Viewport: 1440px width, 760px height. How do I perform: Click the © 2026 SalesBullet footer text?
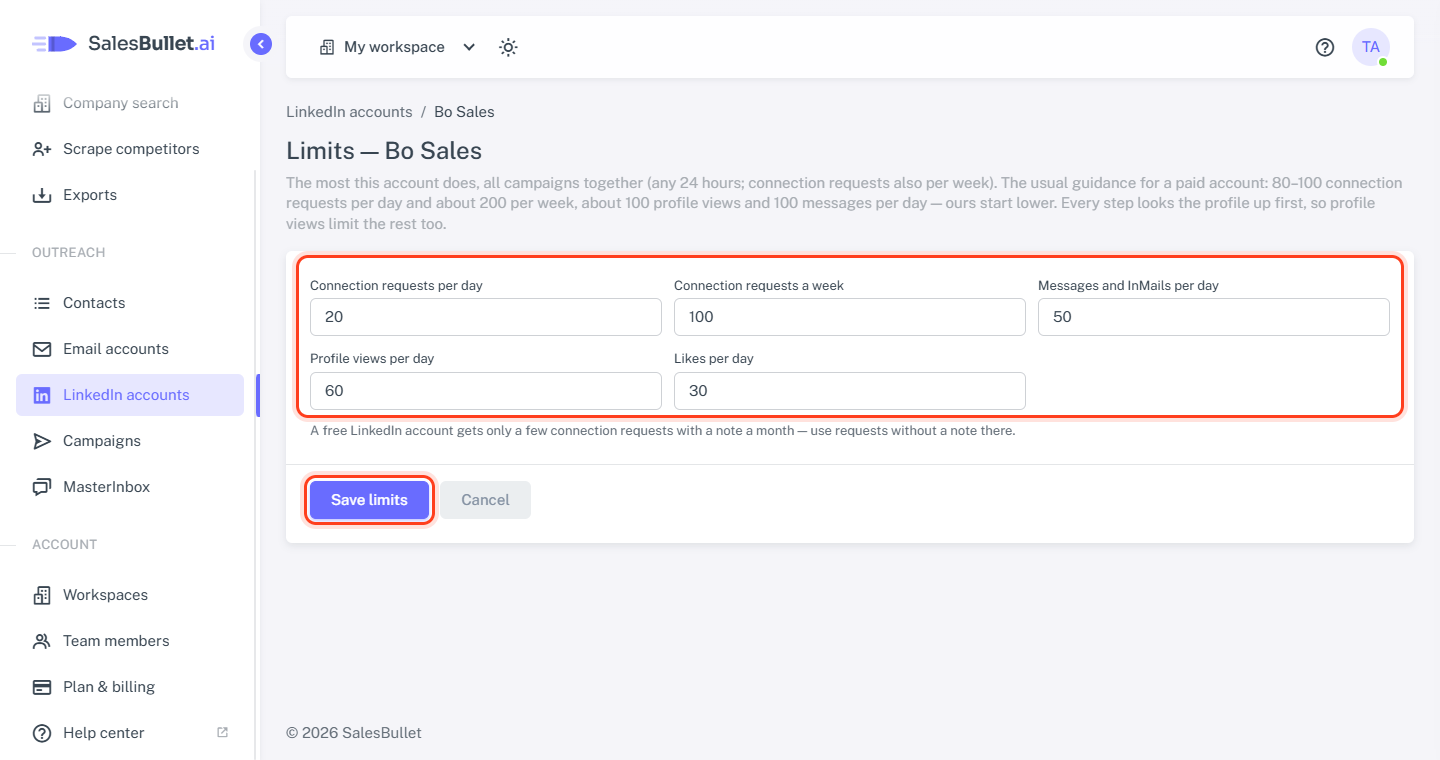(x=354, y=733)
